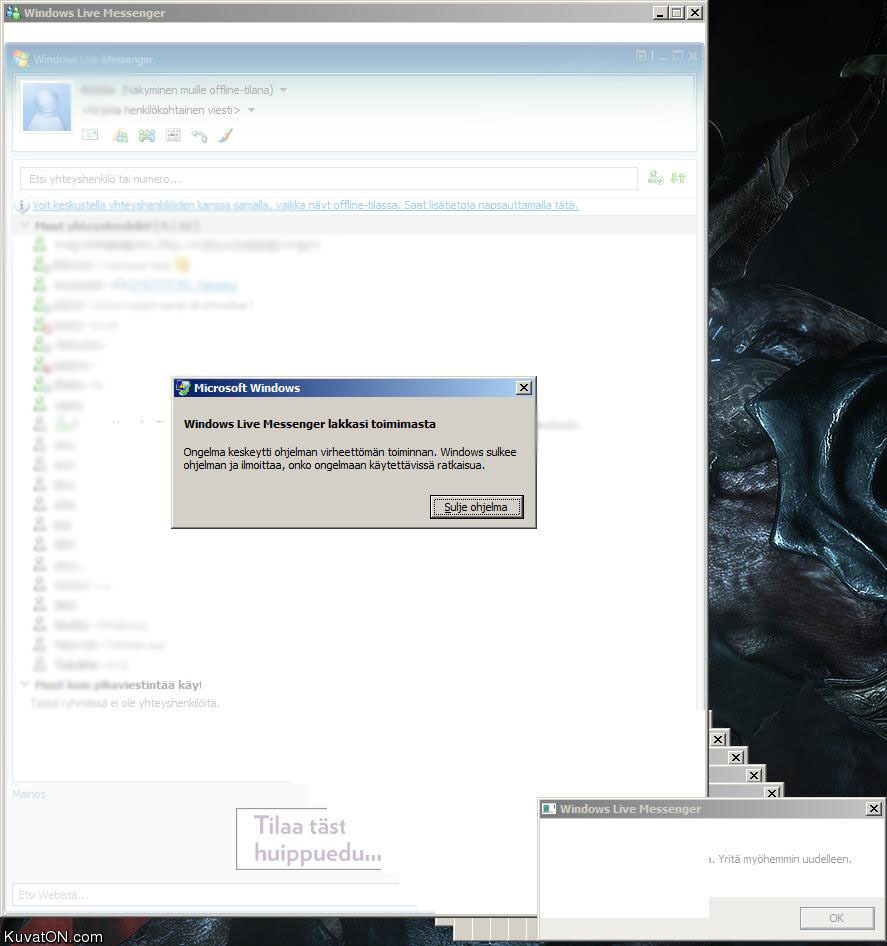Screen dimensions: 887x946
Task: Click the add contact icon
Action: pyautogui.click(x=655, y=178)
